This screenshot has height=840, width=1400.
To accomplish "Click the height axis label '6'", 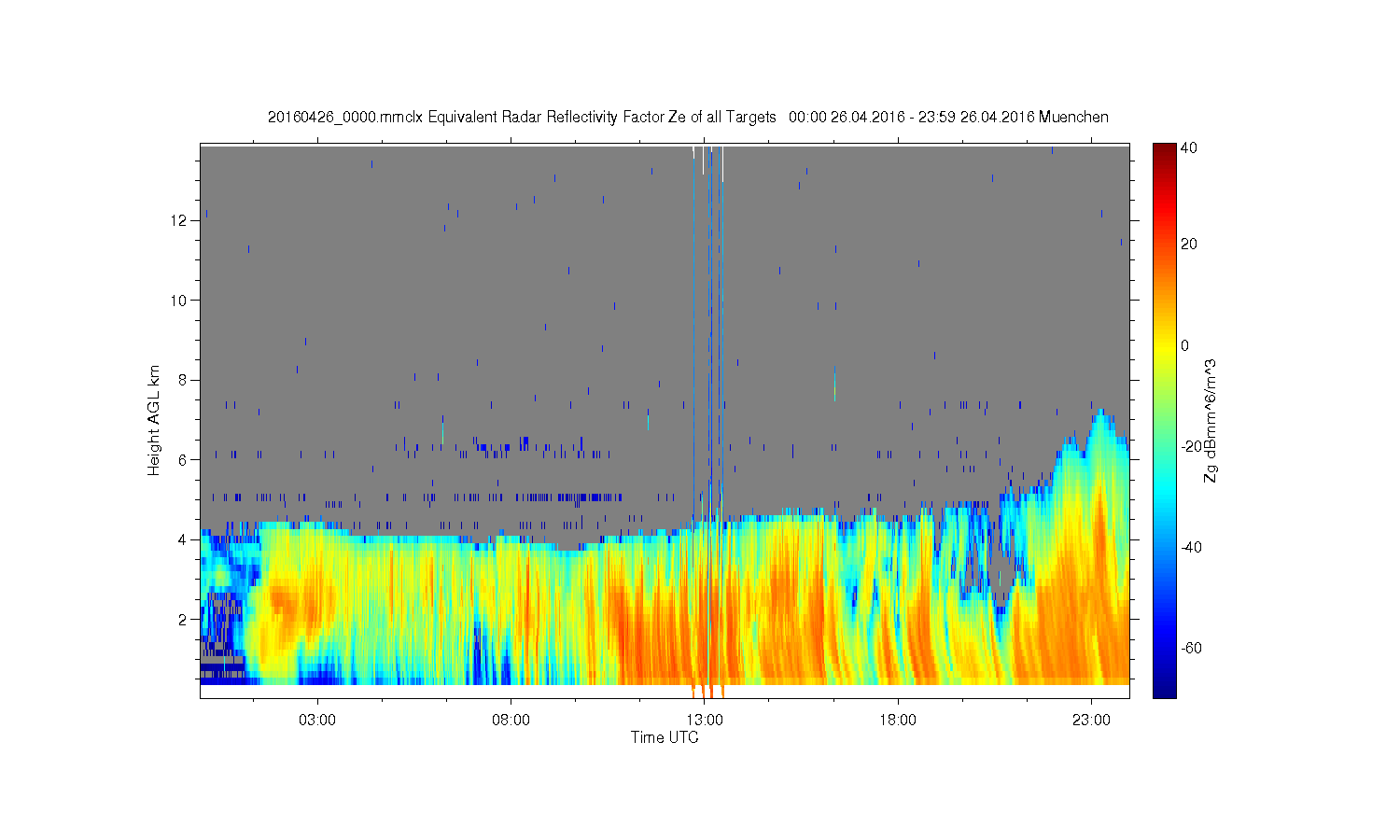I will [x=183, y=459].
